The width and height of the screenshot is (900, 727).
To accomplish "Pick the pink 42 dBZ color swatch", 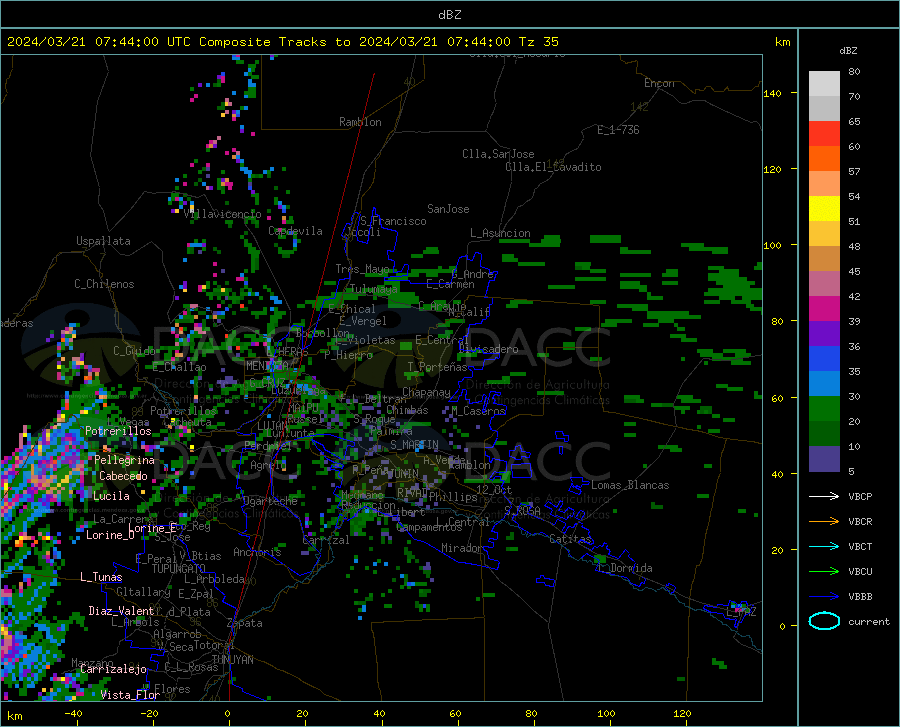I will point(824,284).
